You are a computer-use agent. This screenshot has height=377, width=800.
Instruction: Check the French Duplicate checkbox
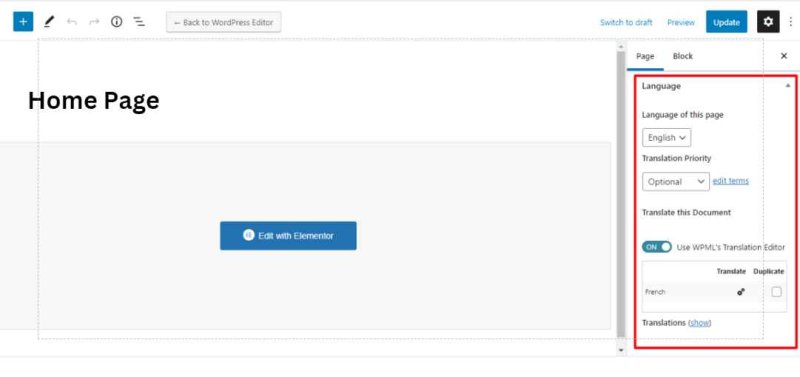click(x=776, y=292)
